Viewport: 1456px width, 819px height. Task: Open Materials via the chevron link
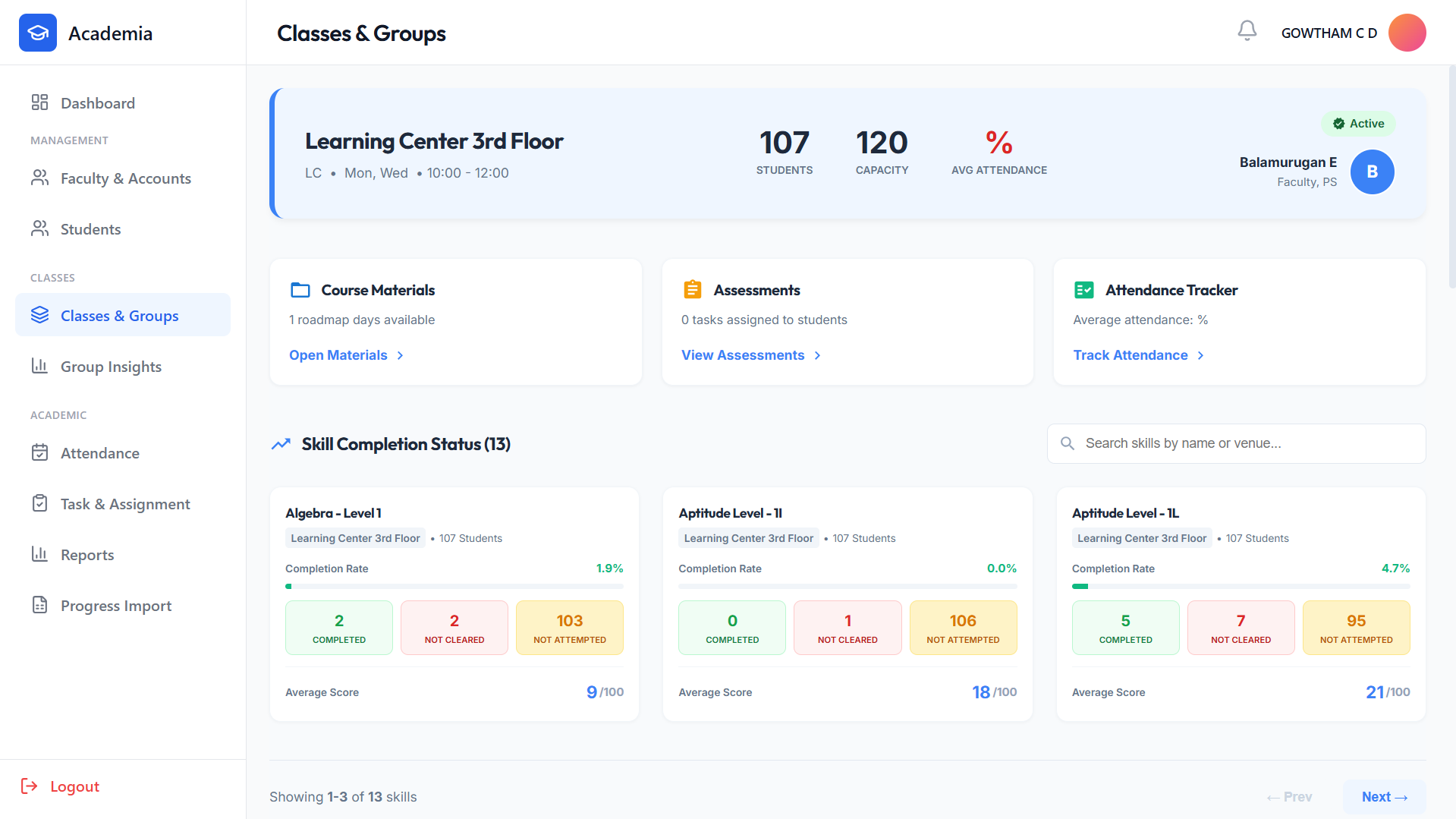click(x=346, y=355)
